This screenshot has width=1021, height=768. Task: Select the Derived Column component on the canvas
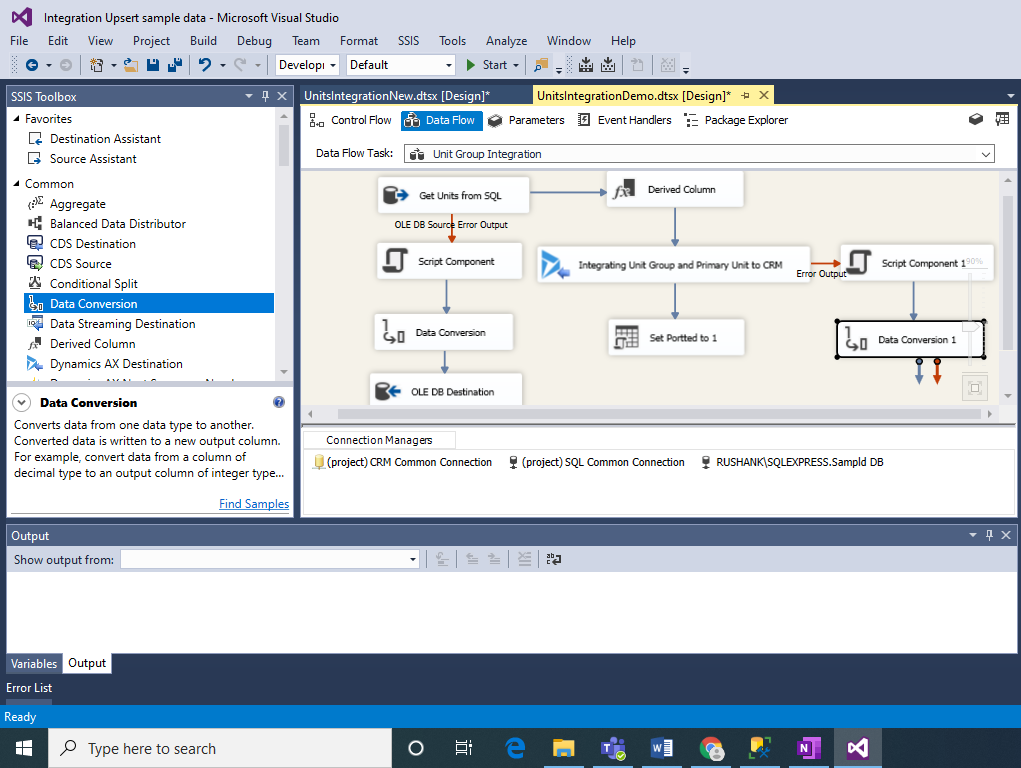point(675,190)
